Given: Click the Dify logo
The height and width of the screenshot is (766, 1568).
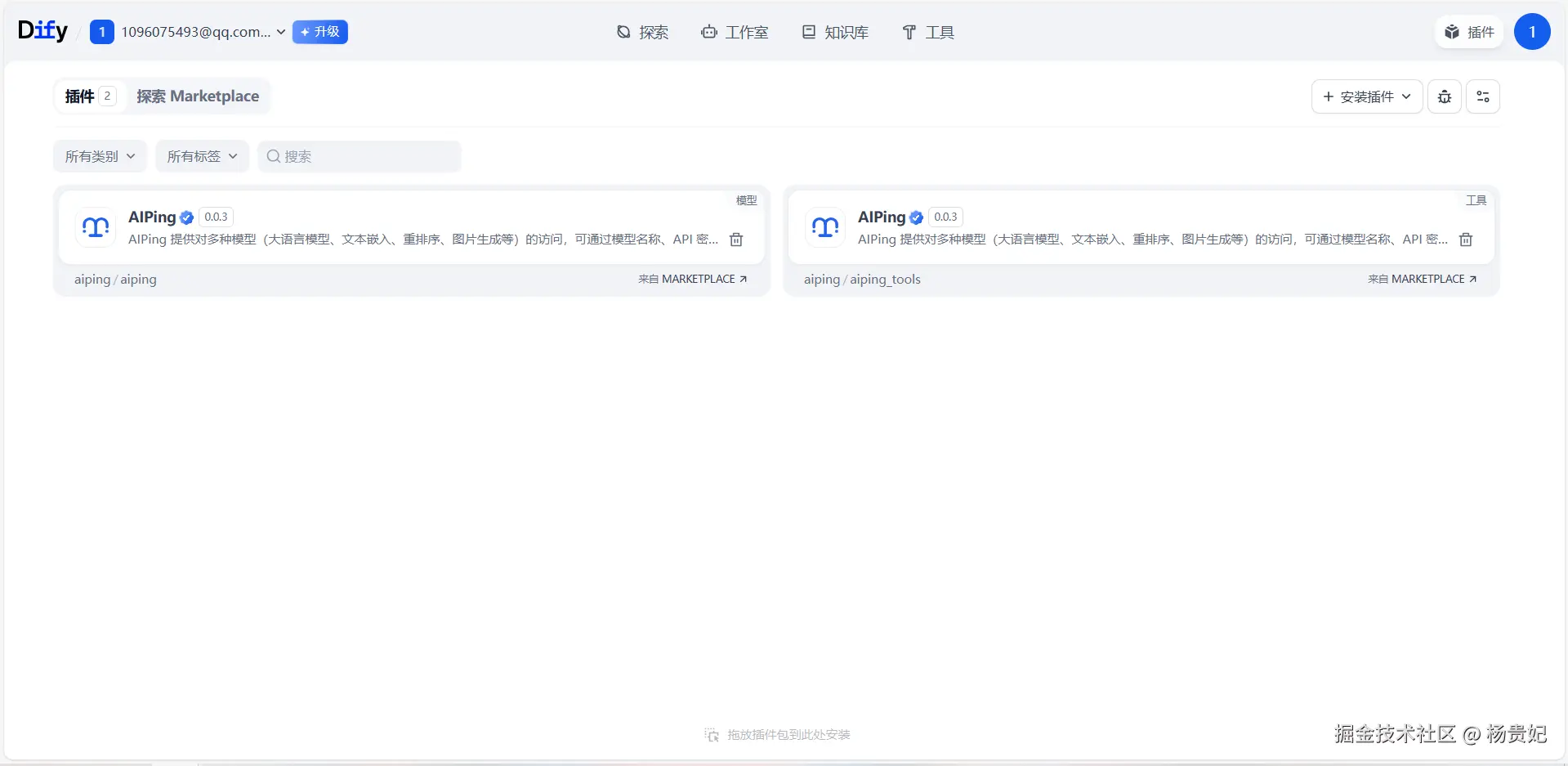Looking at the screenshot, I should 42,31.
